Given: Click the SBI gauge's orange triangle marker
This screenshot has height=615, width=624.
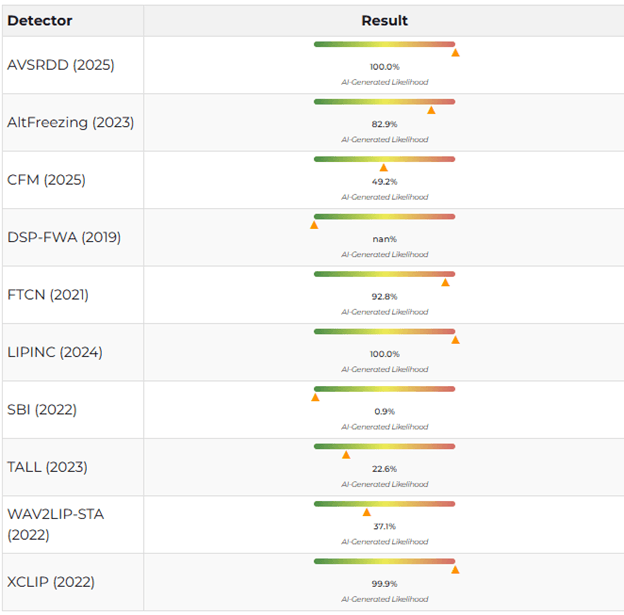Looking at the screenshot, I should coord(315,398).
